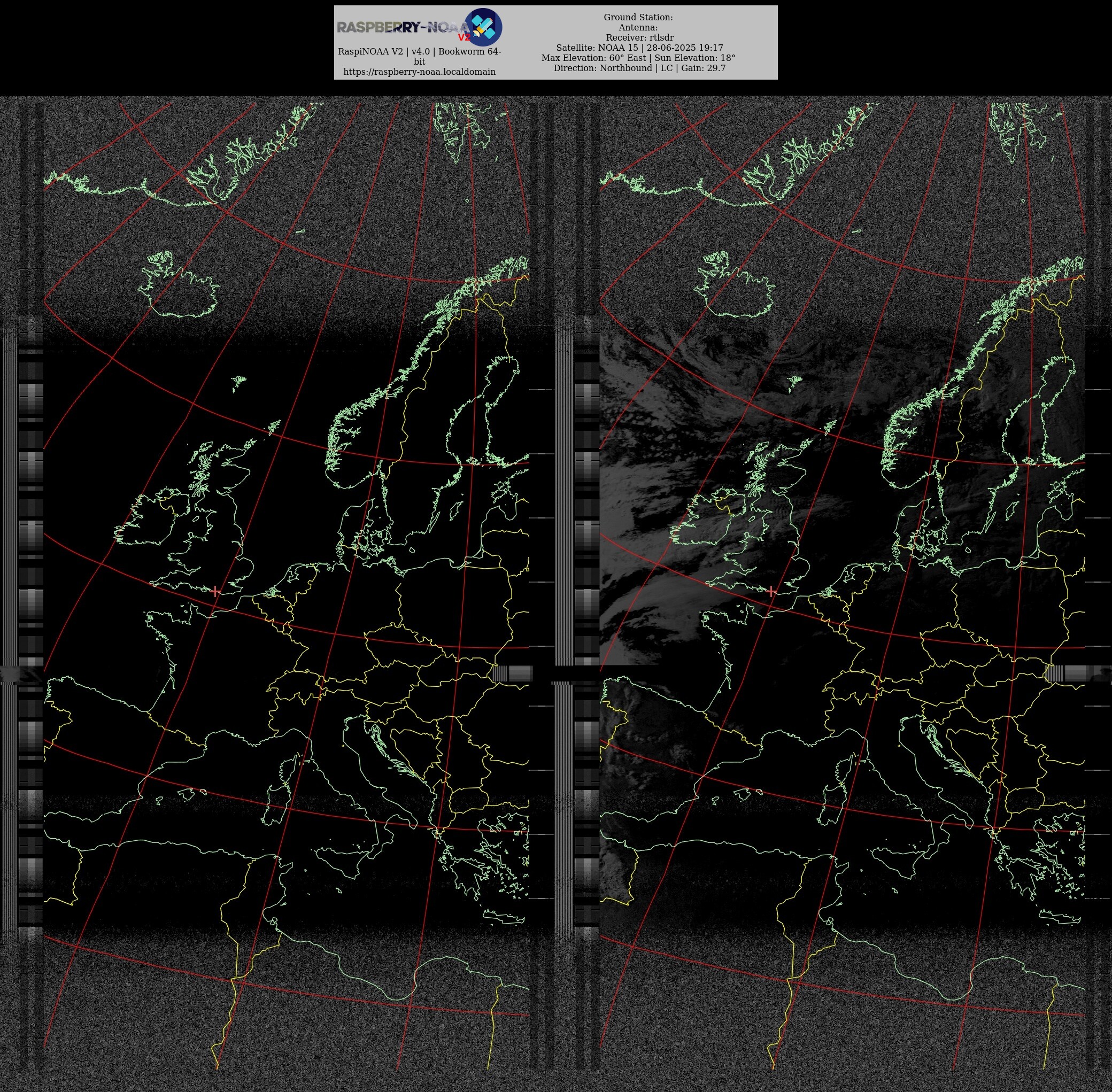Screen dimensions: 1112x1092
Task: Click the round satellite logo icon
Action: click(x=483, y=27)
